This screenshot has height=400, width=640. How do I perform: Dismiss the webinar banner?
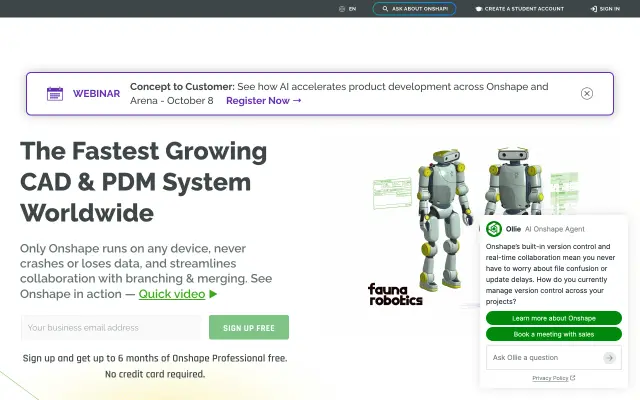(x=587, y=93)
